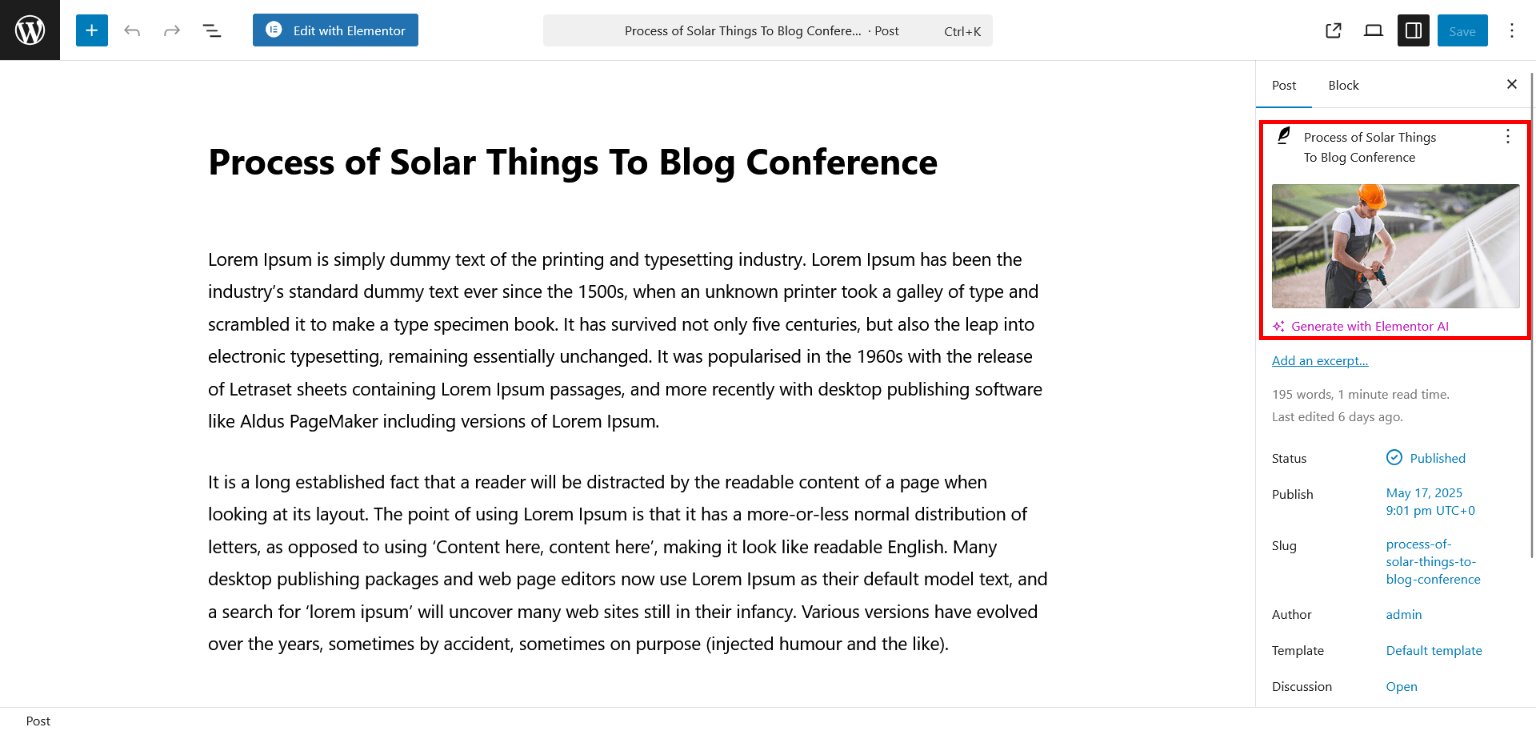Switch to the Block tab
Screen dimensions: 1536x731
1343,85
